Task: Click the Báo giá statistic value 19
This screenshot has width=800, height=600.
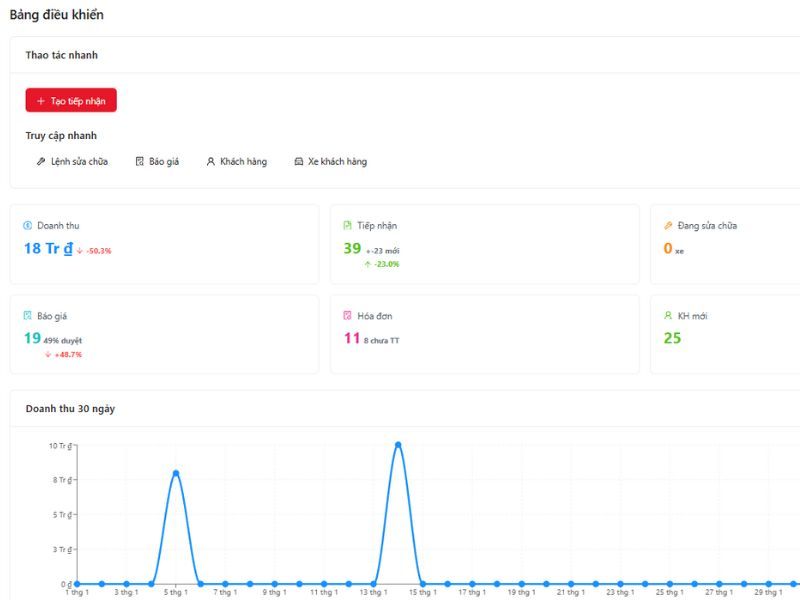Action: point(32,339)
